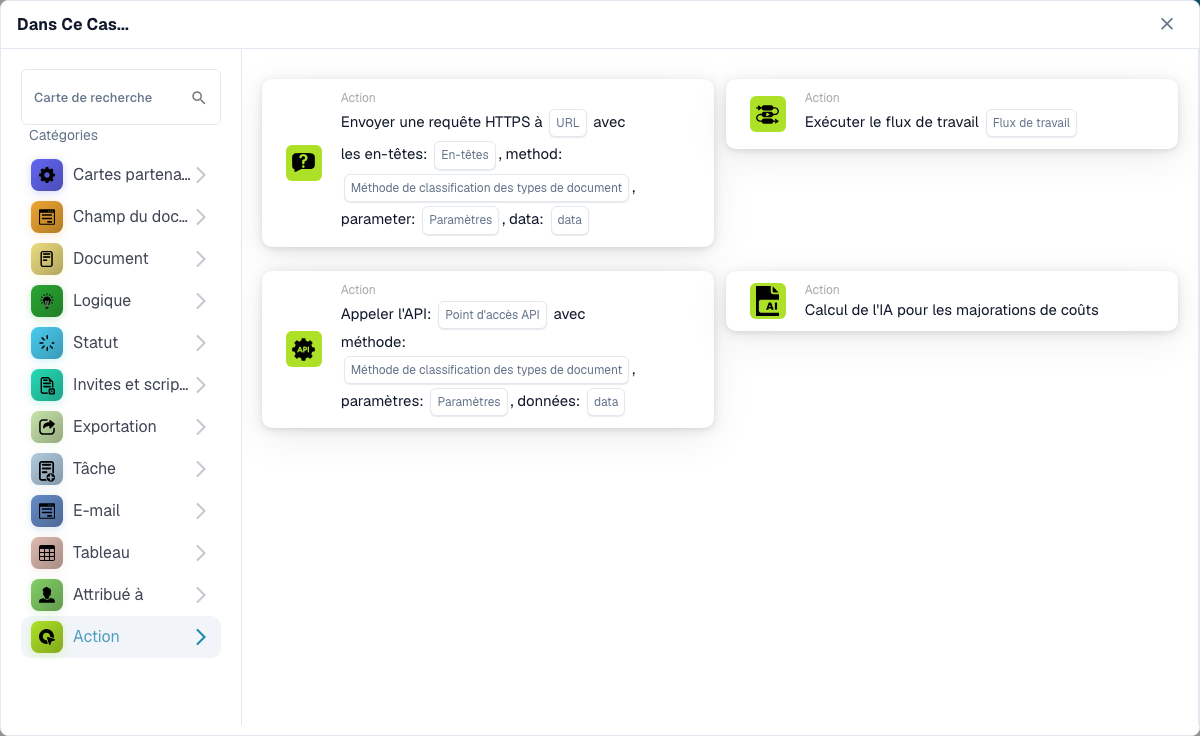Click the AI cost calculation card icon
The height and width of the screenshot is (736, 1200).
(768, 301)
